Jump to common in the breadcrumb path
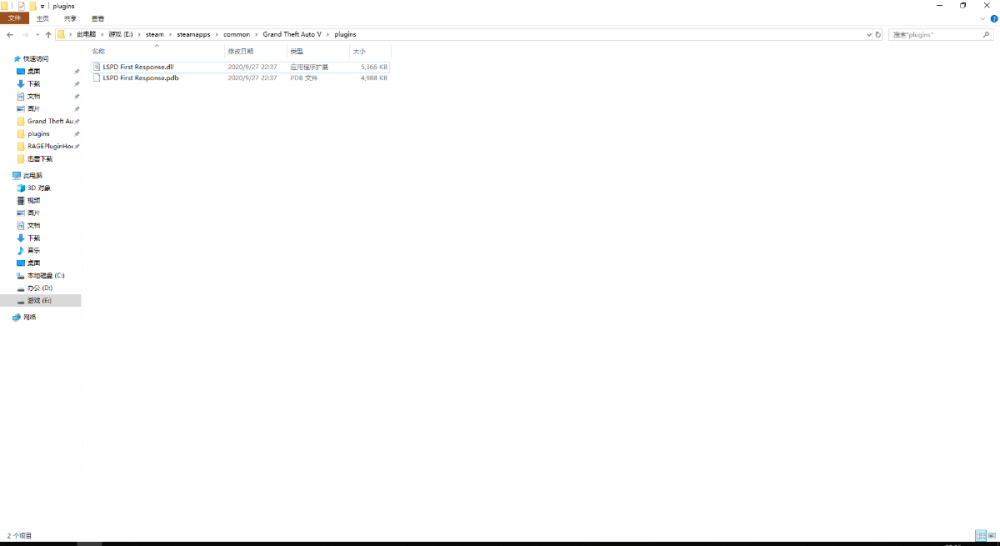This screenshot has height=546, width=1000. 237,34
